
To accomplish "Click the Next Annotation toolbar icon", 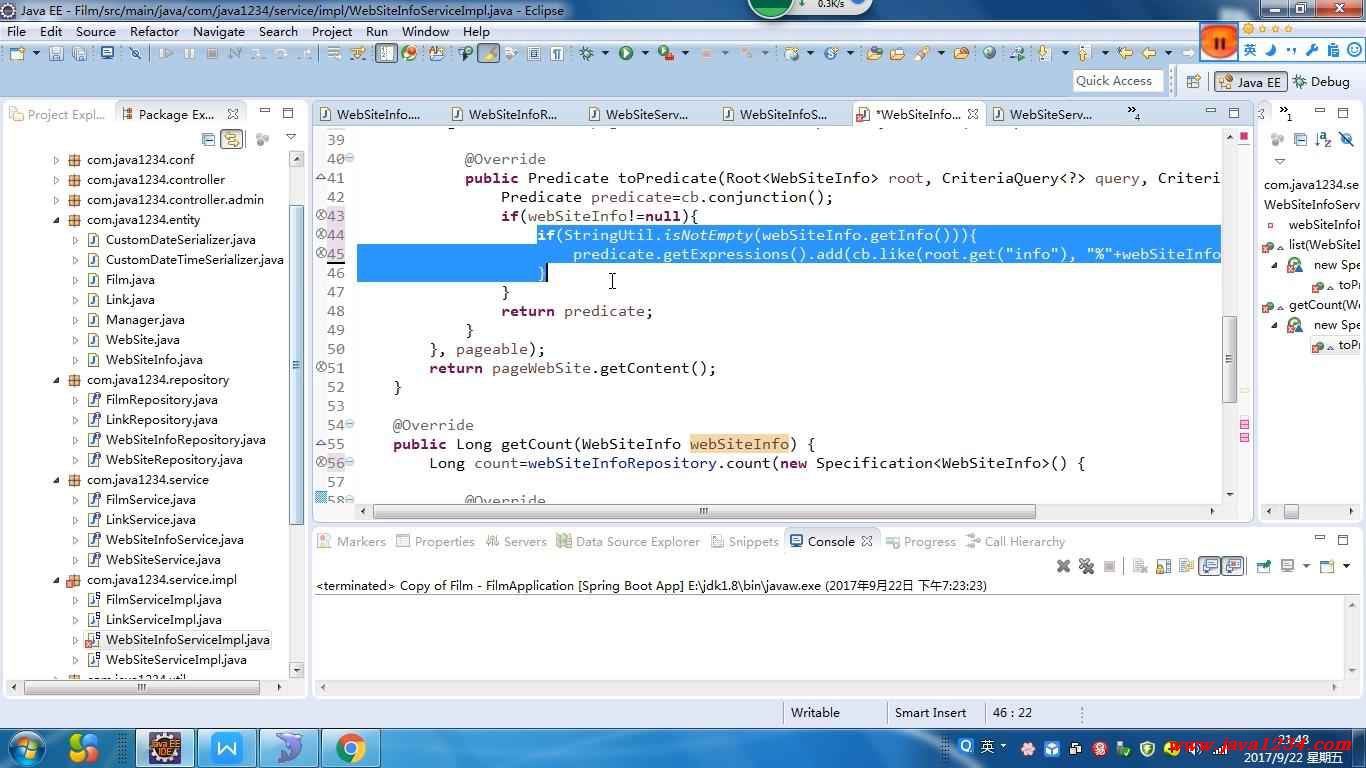I will (1043, 53).
